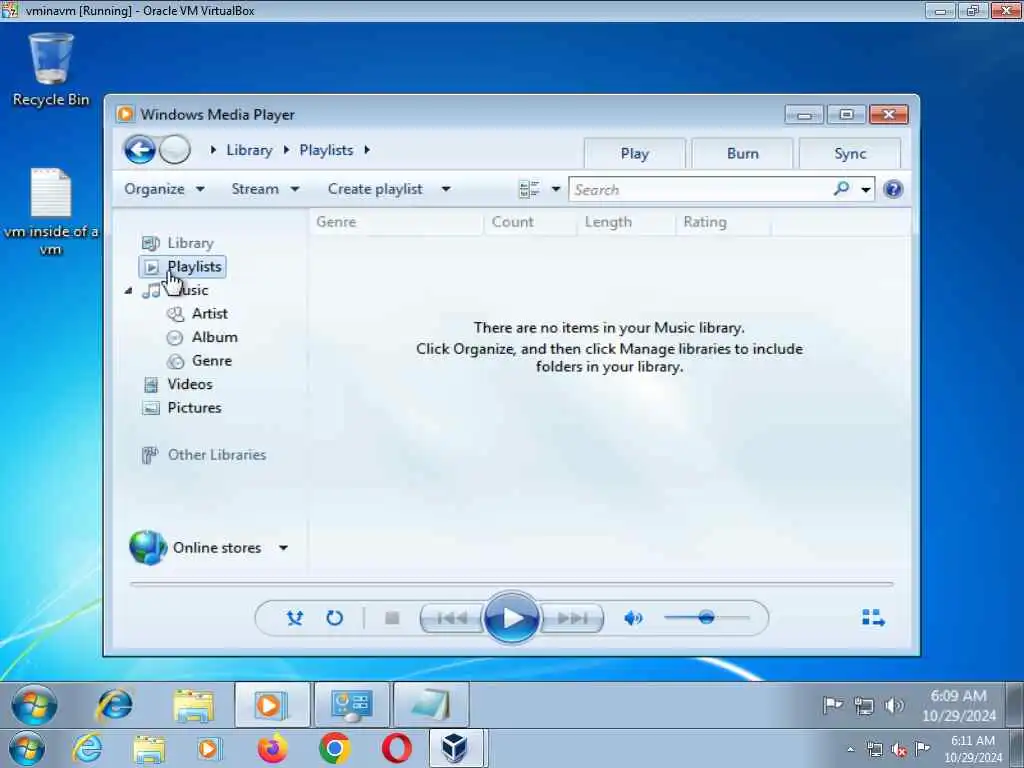Click the Previous track button
The width and height of the screenshot is (1024, 768).
(452, 618)
